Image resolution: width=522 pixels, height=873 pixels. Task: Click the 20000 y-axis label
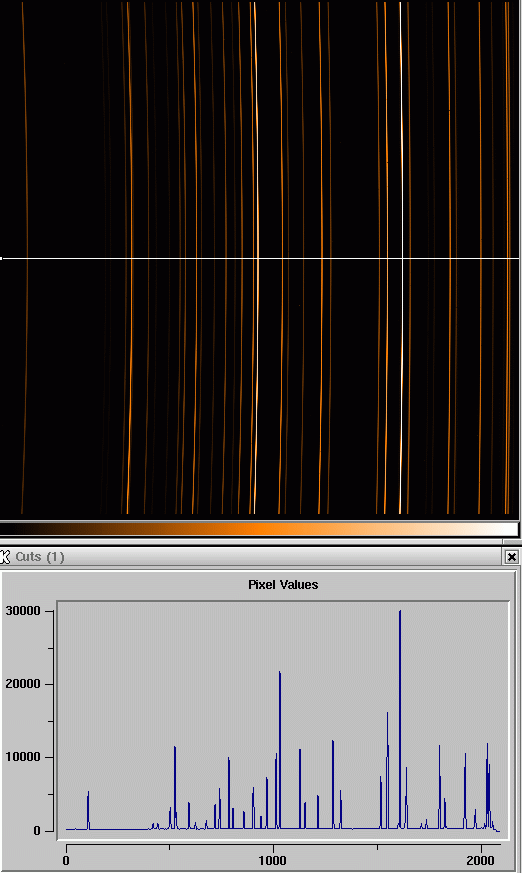[x=23, y=684]
